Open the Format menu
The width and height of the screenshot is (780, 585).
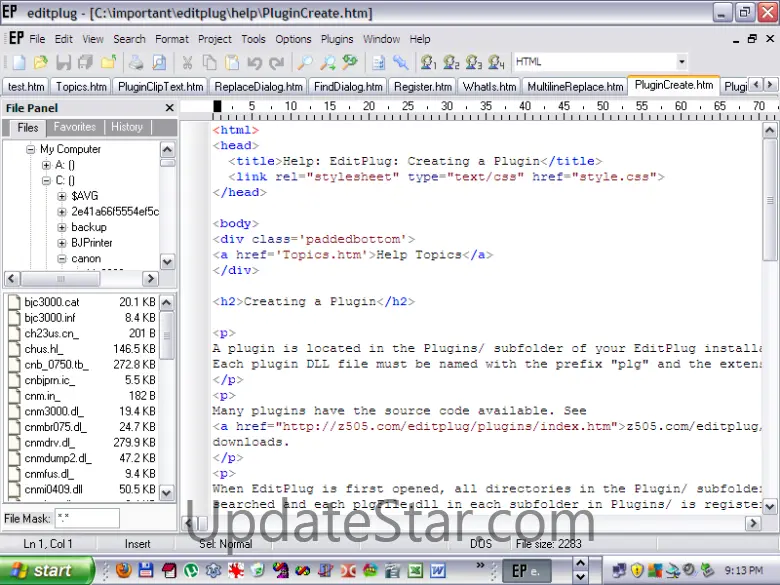click(172, 39)
